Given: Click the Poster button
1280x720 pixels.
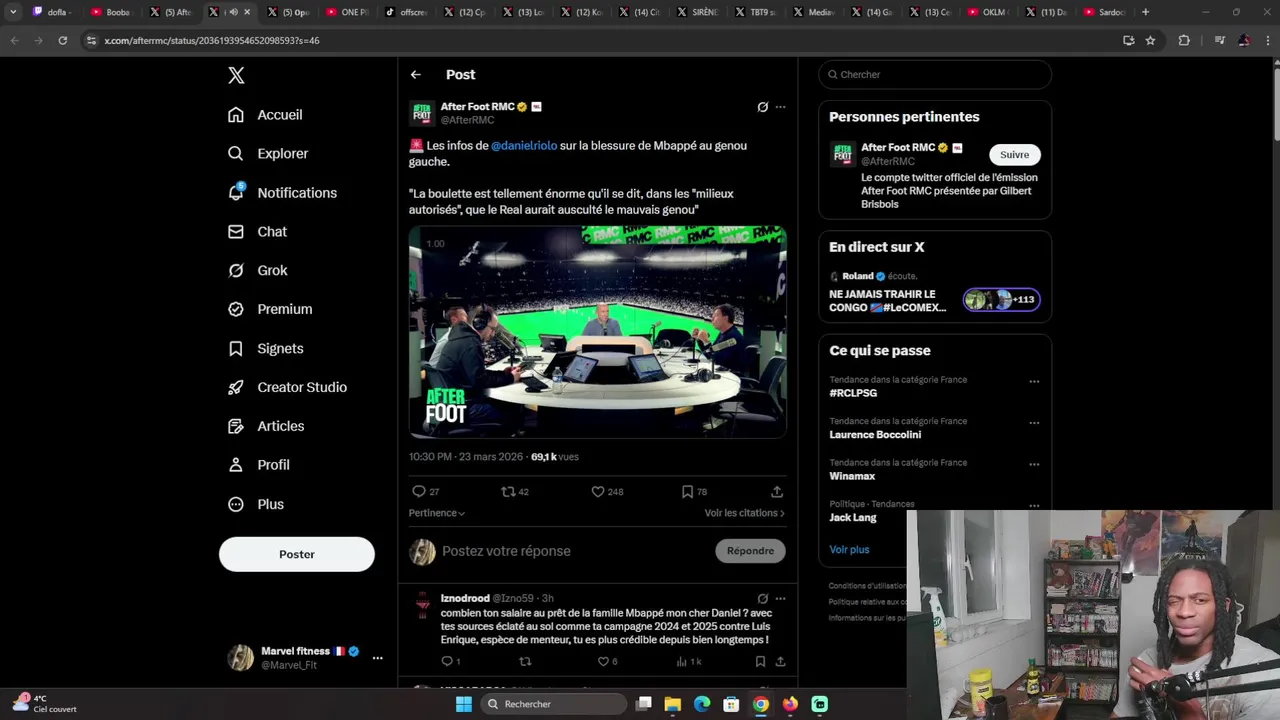Looking at the screenshot, I should (297, 554).
